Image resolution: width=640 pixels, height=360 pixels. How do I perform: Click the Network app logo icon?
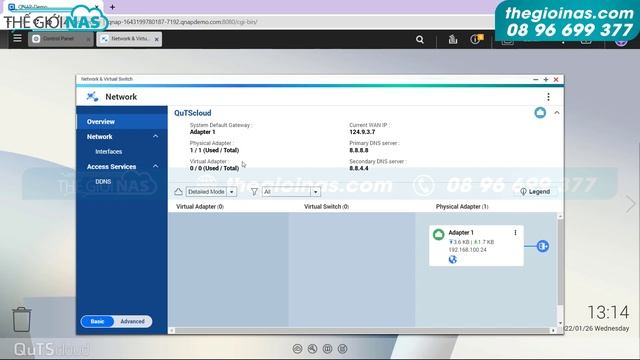(x=92, y=97)
